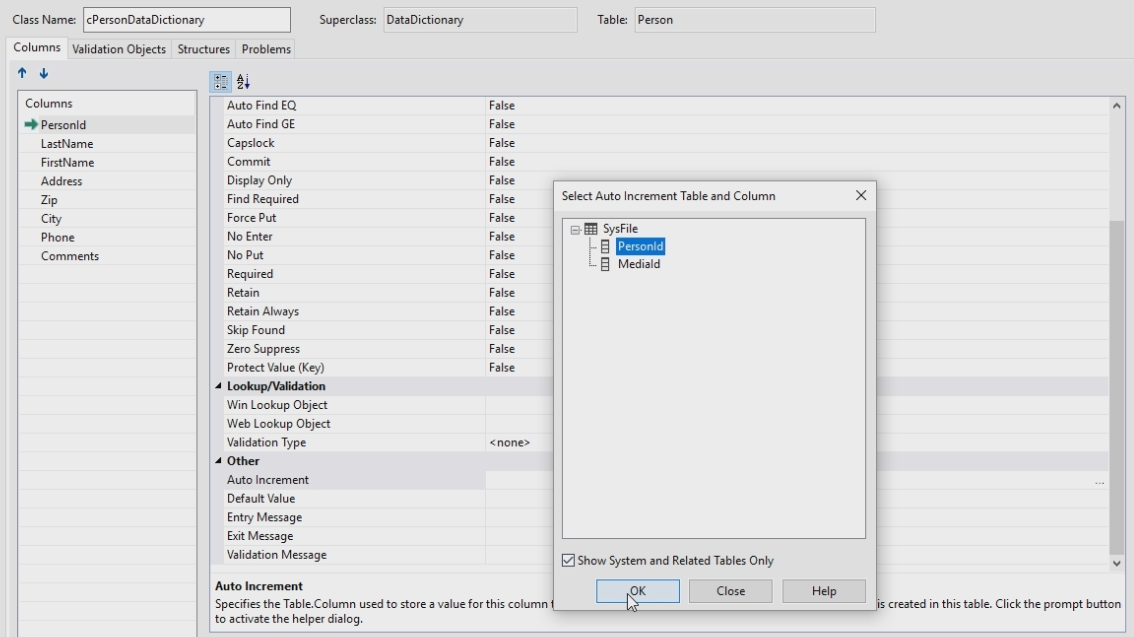Switch to categorized property view icon
Viewport: 1134px width, 637px height.
(x=220, y=81)
